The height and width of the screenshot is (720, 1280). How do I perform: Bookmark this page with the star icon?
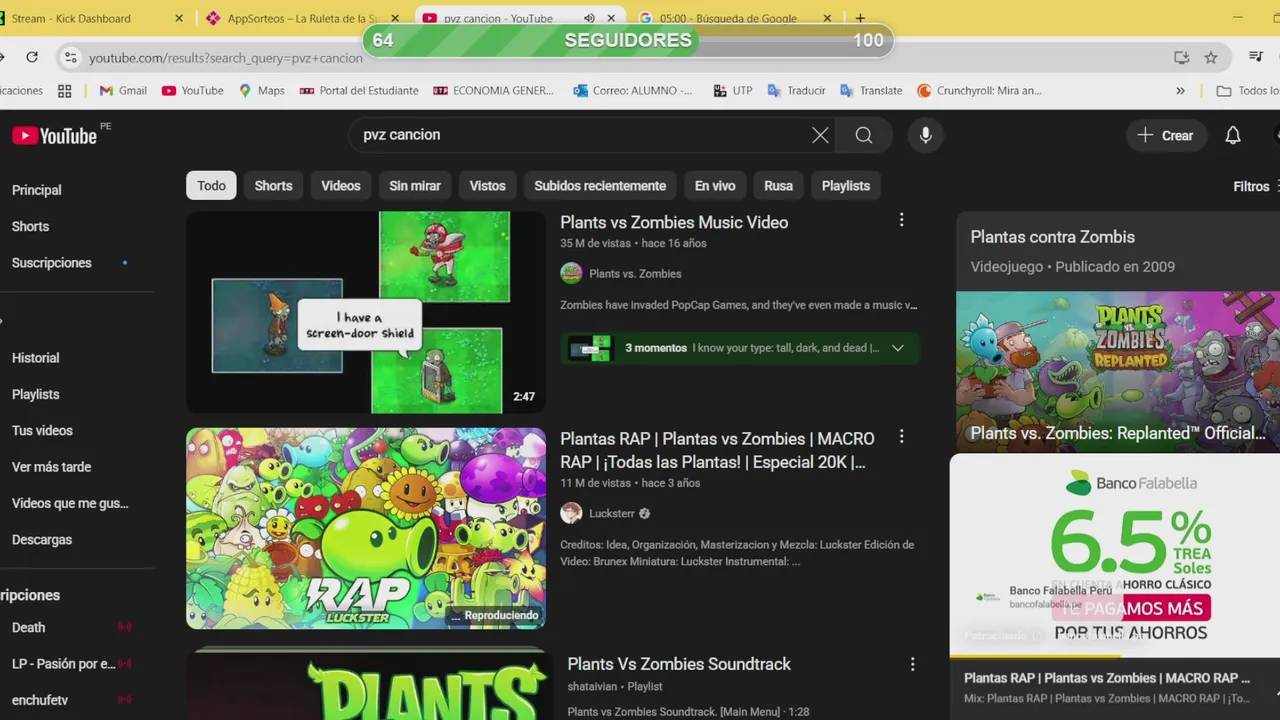coord(1211,58)
